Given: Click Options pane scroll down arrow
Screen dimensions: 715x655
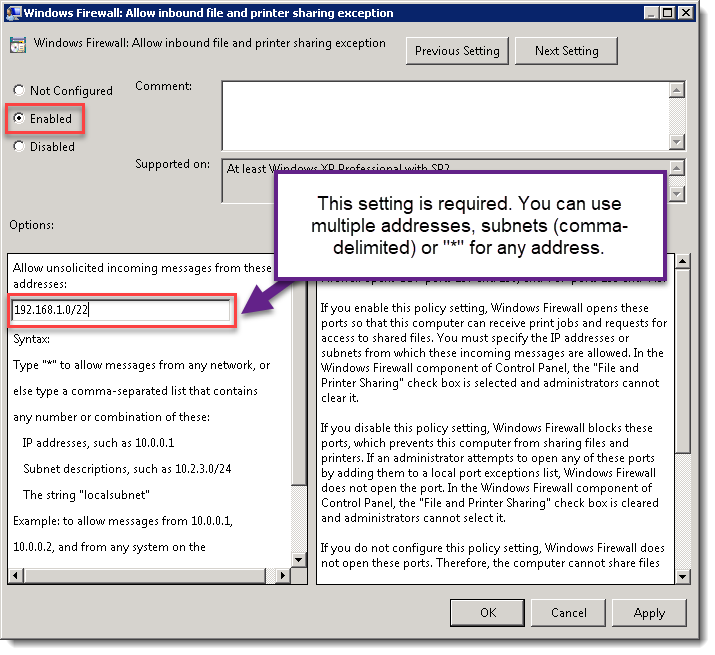Looking at the screenshot, I should click(x=299, y=560).
